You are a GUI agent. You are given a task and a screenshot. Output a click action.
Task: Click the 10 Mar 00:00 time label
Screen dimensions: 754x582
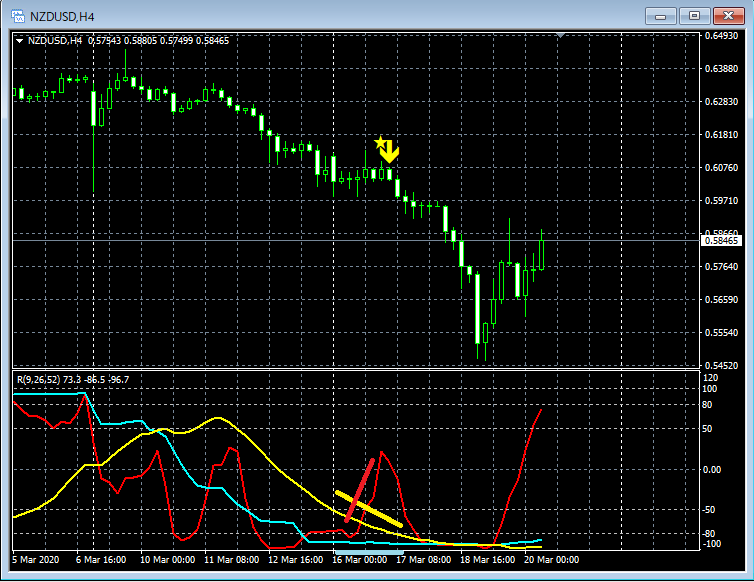coord(167,560)
